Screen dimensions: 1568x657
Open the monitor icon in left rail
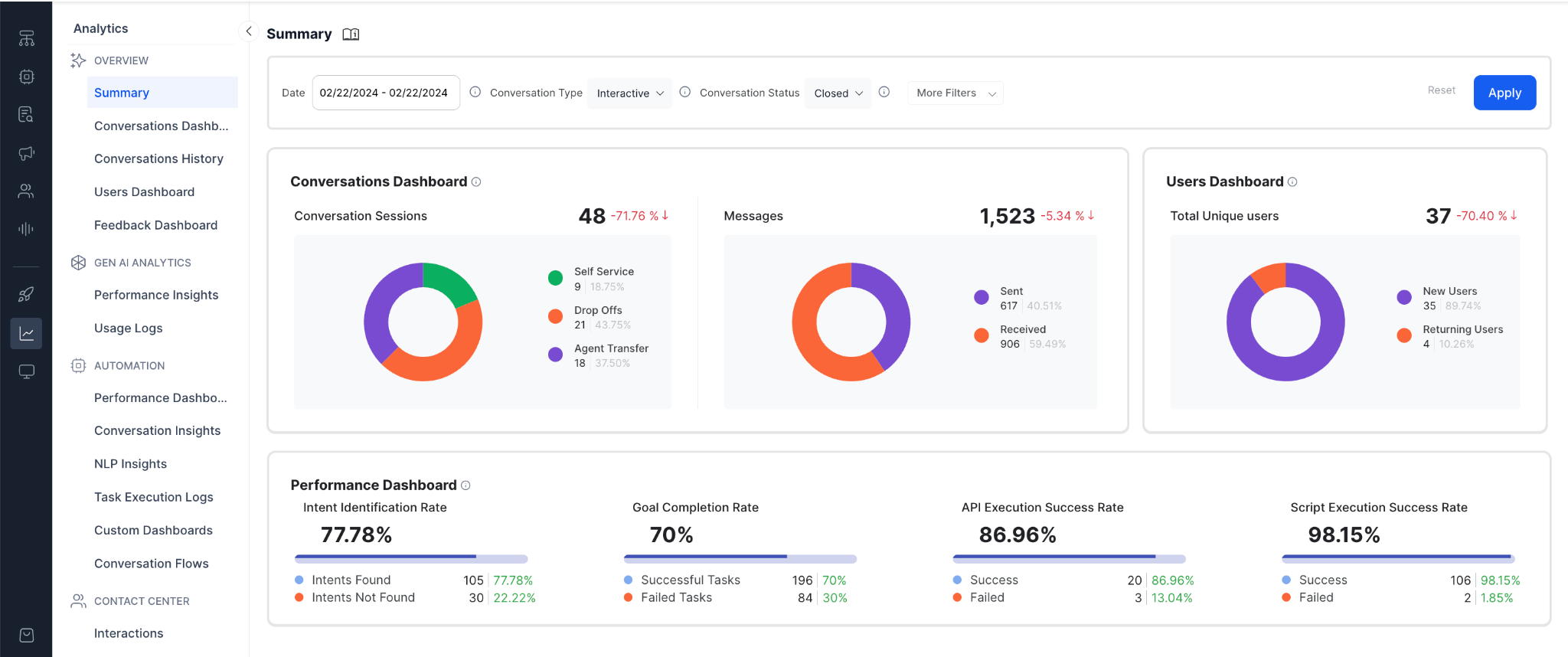(26, 371)
